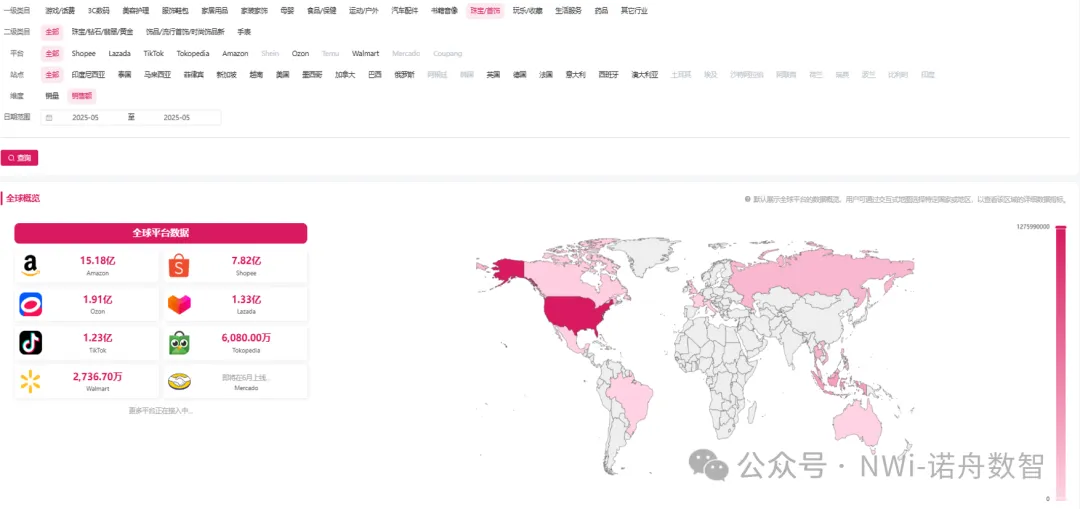Switch to 珠宝/首饰 primary category

(485, 11)
